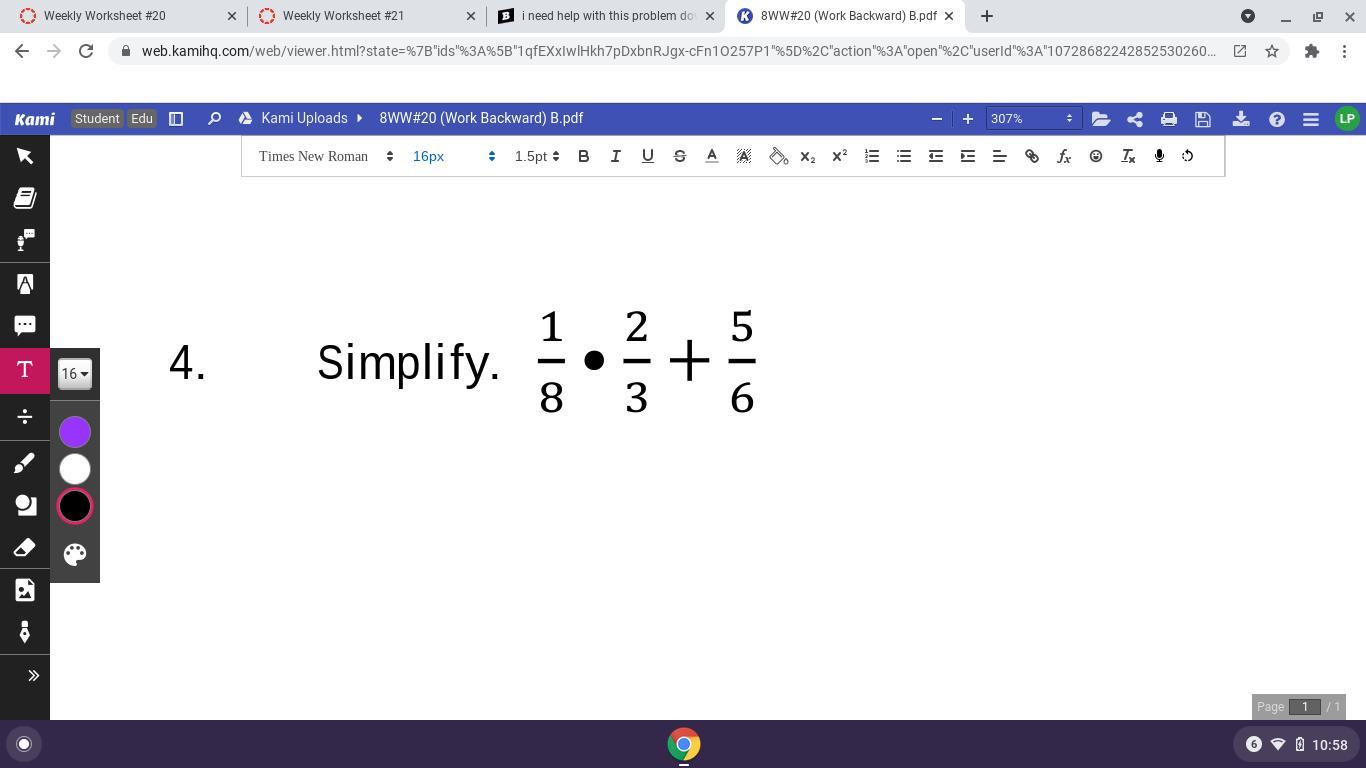Toggle underline formatting
Viewport: 1366px width, 768px height.
click(x=647, y=156)
